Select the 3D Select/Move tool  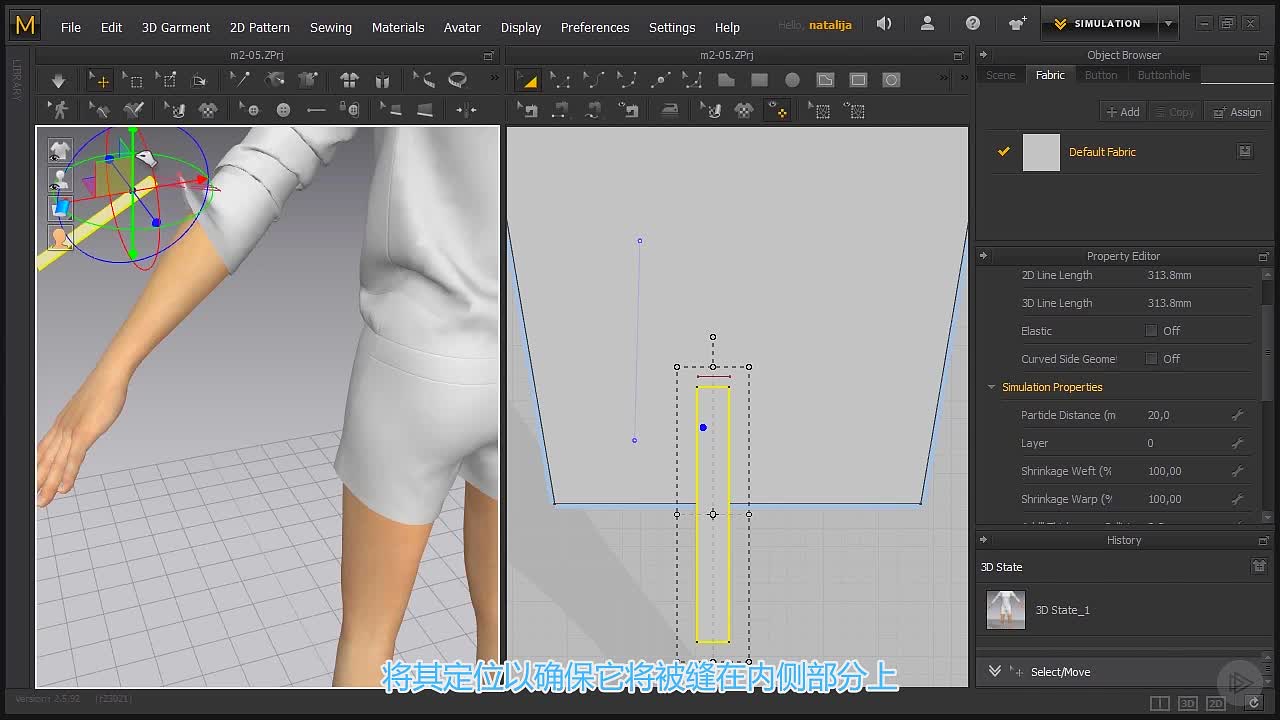point(100,80)
